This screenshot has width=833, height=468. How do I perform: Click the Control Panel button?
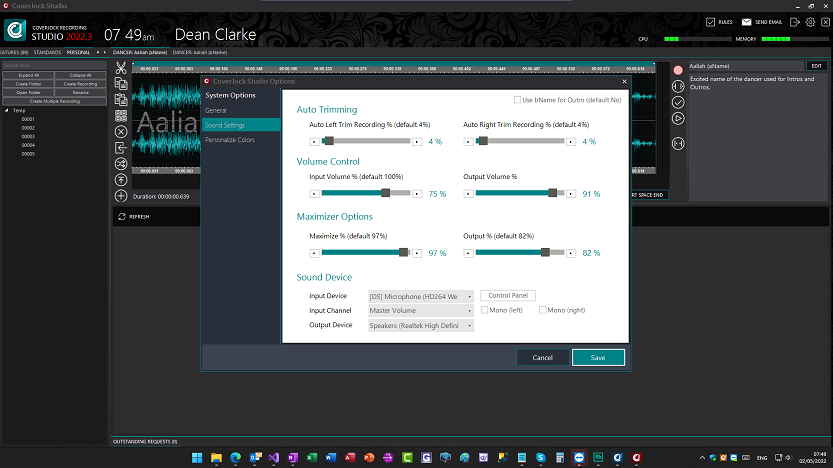(509, 295)
